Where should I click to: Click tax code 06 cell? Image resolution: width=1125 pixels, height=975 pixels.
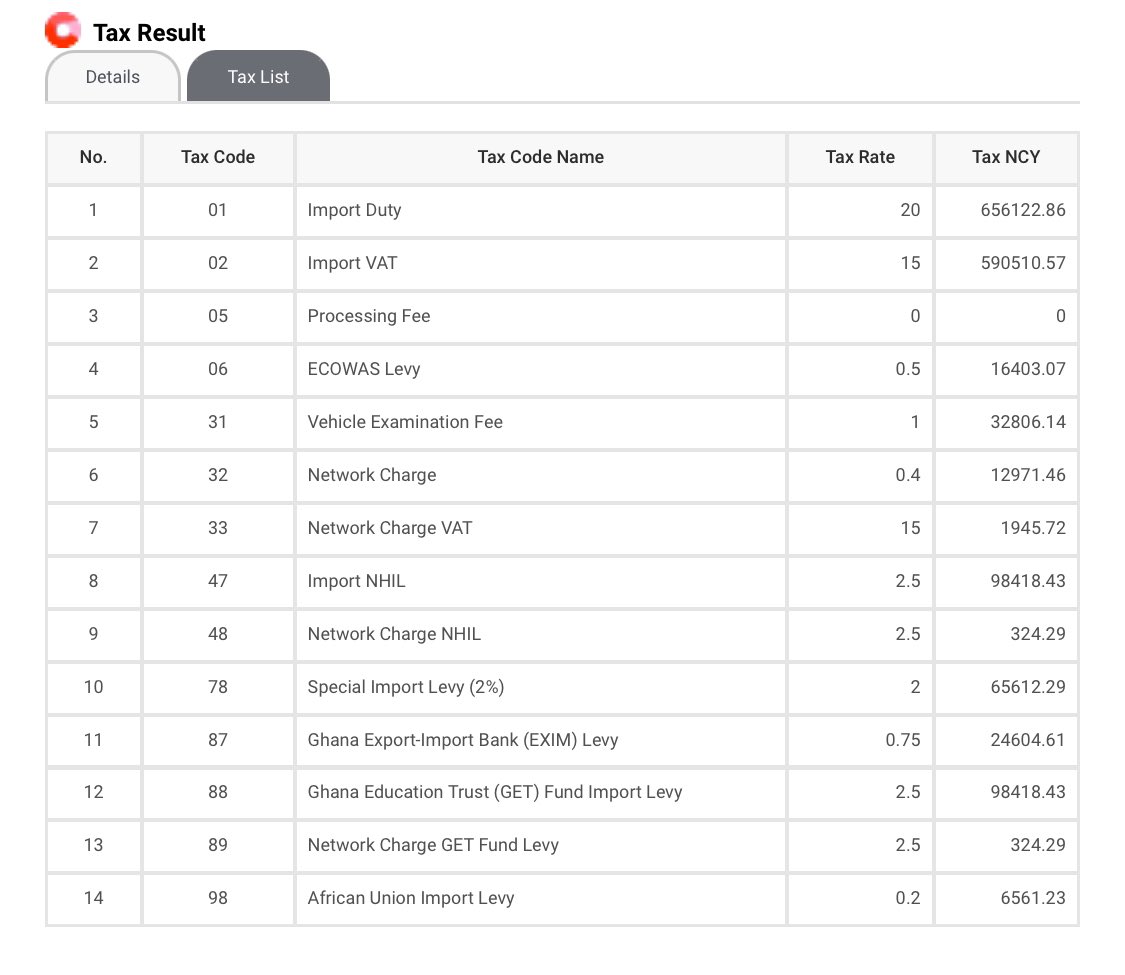[218, 369]
